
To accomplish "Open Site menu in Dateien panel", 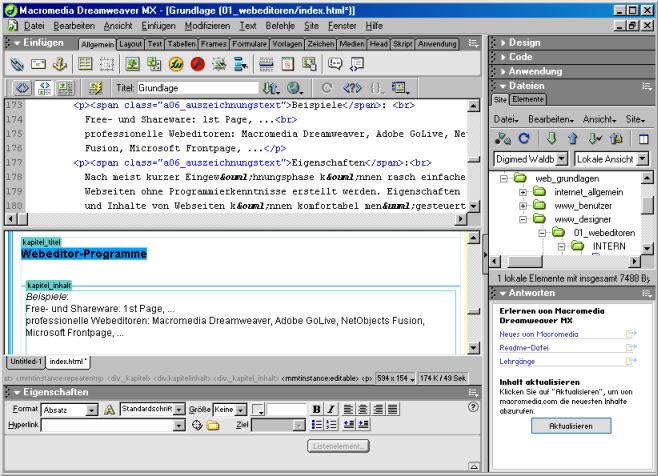I will point(635,119).
